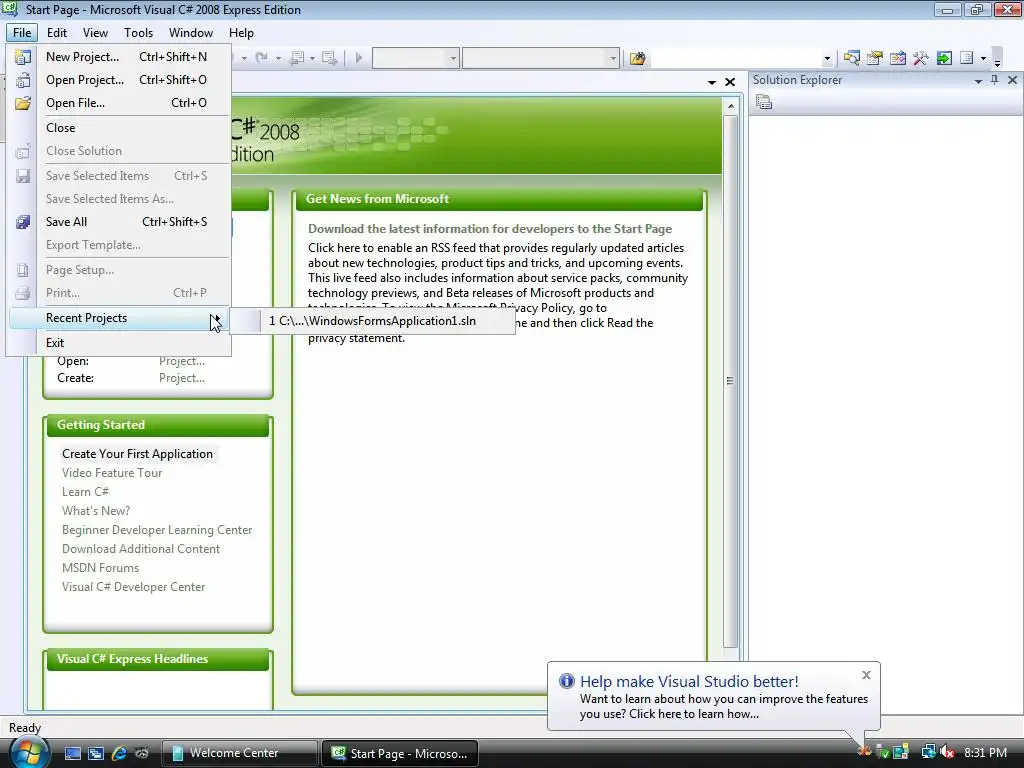Click the Start Page green arrow toolbar icon
Viewport: 1024px width, 768px height.
944,58
